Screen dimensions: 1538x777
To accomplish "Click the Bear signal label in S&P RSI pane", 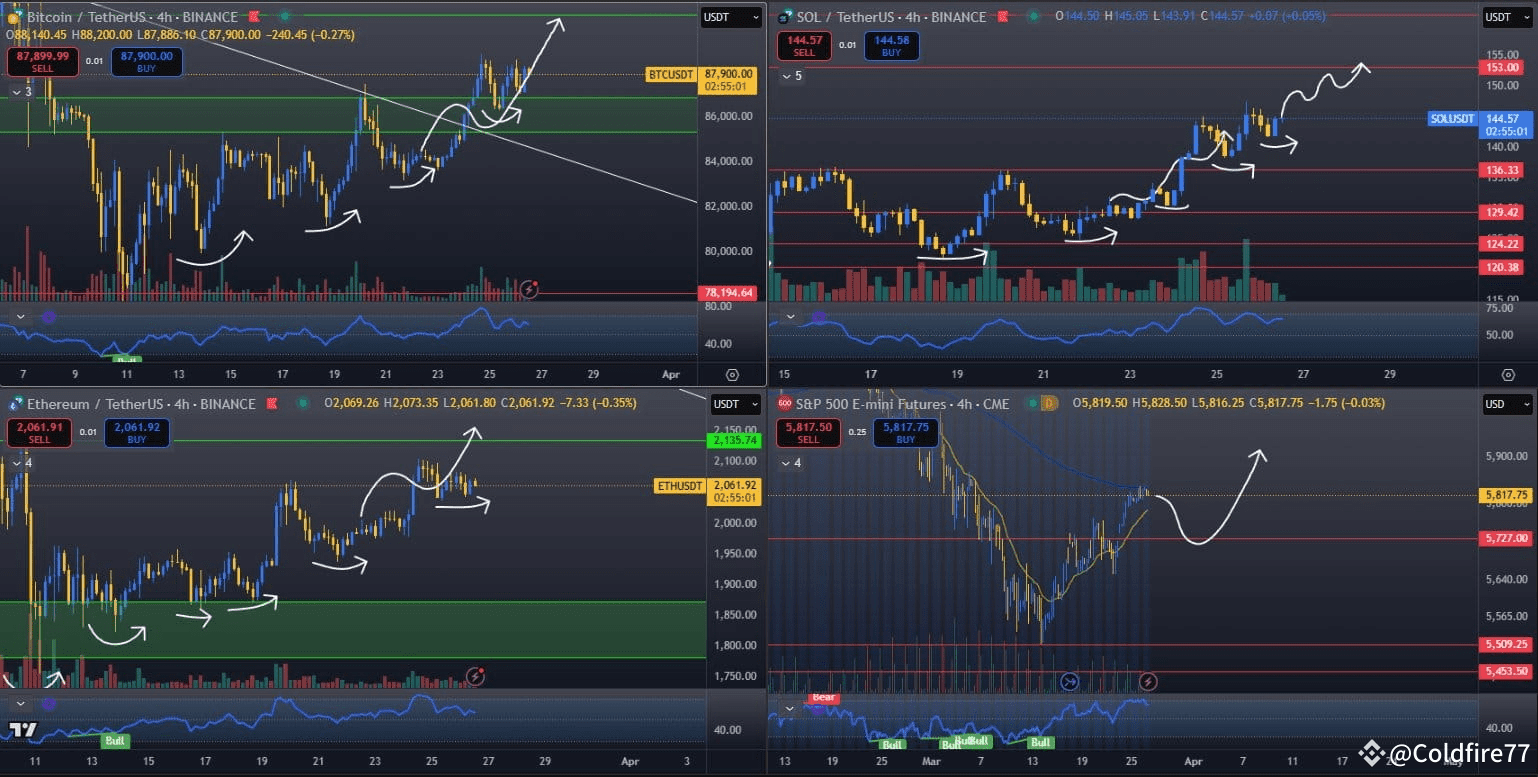I will [x=824, y=697].
